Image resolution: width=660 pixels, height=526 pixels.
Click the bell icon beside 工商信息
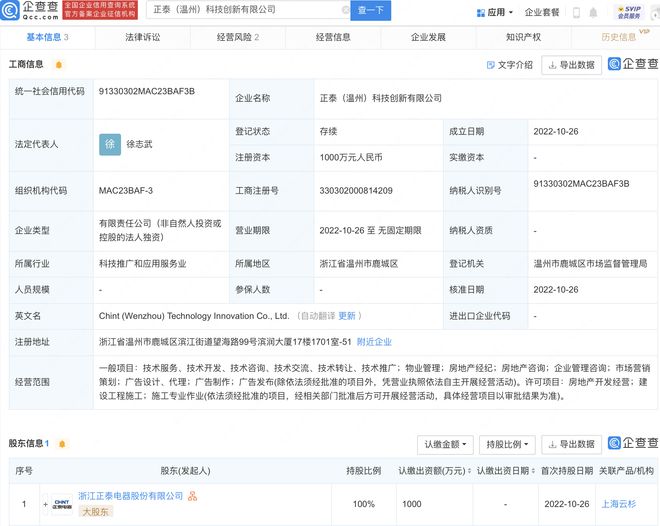(x=59, y=65)
